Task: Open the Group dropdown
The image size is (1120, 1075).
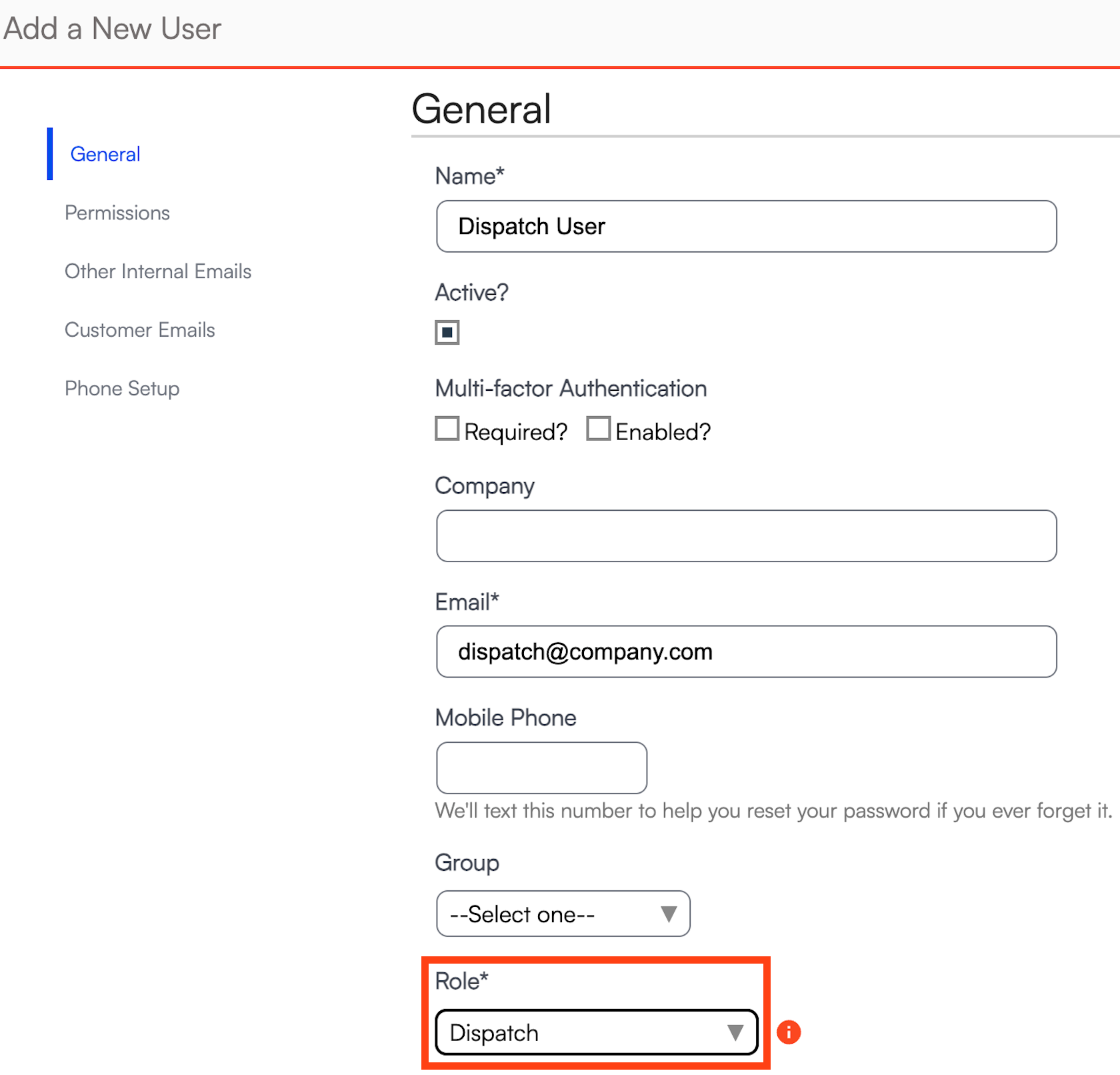Action: point(562,914)
